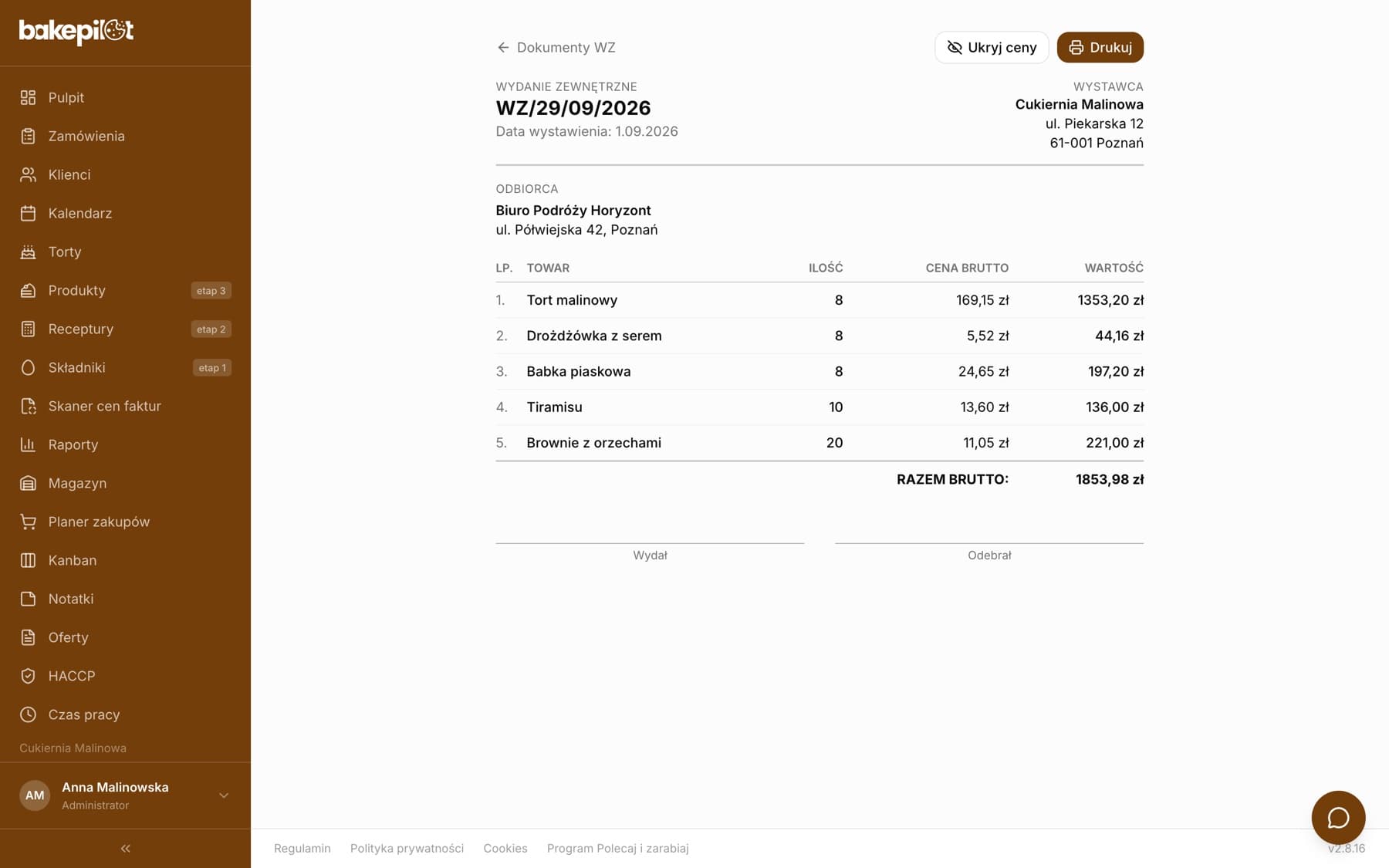Click the AM user avatar
The image size is (1389, 868).
[x=35, y=795]
